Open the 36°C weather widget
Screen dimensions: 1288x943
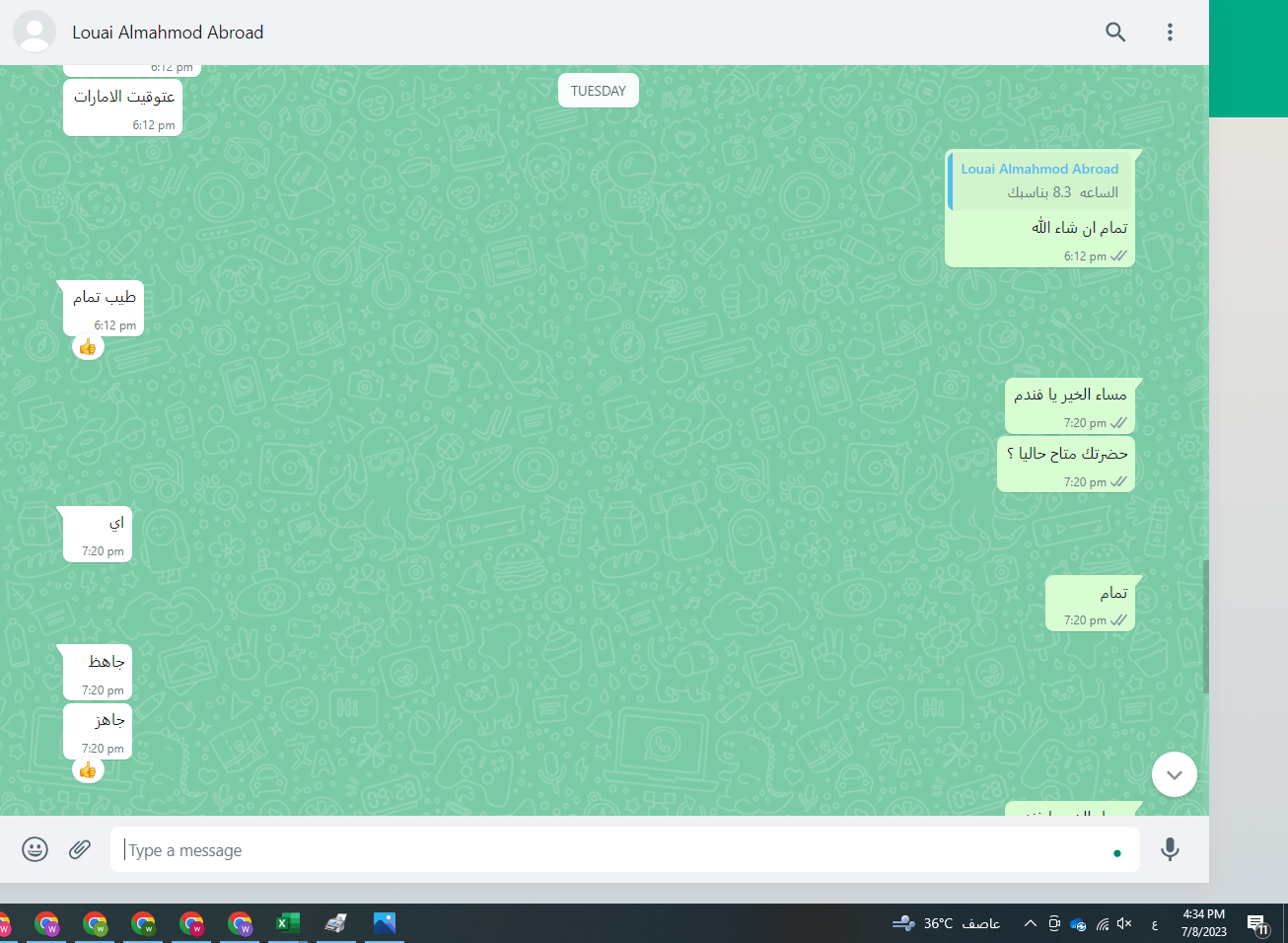[x=945, y=923]
